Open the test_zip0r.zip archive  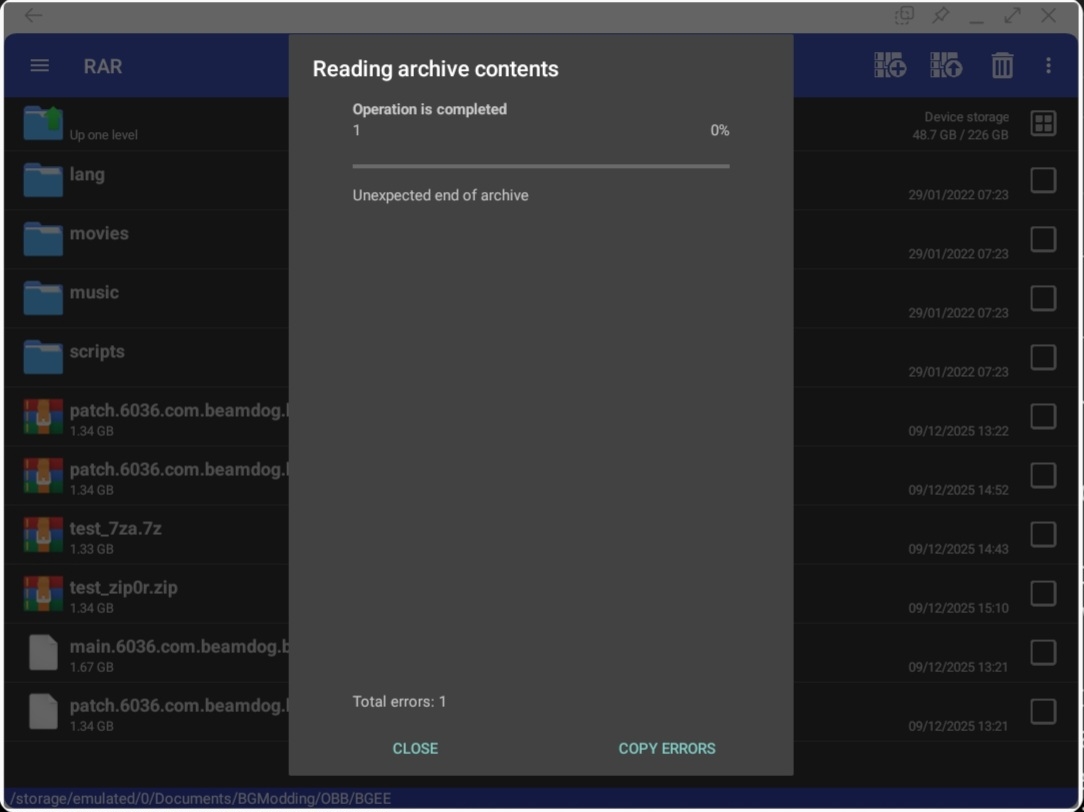click(123, 588)
